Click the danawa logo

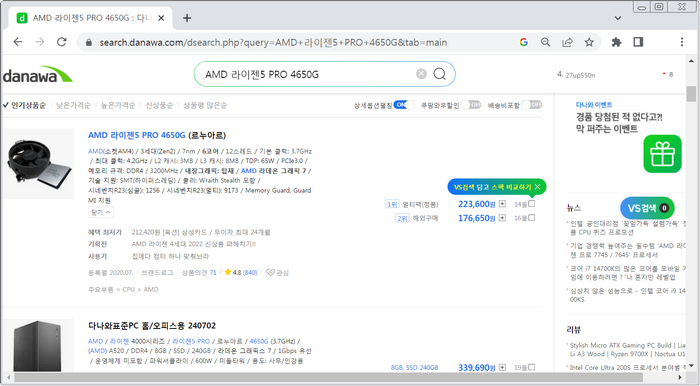(x=38, y=75)
